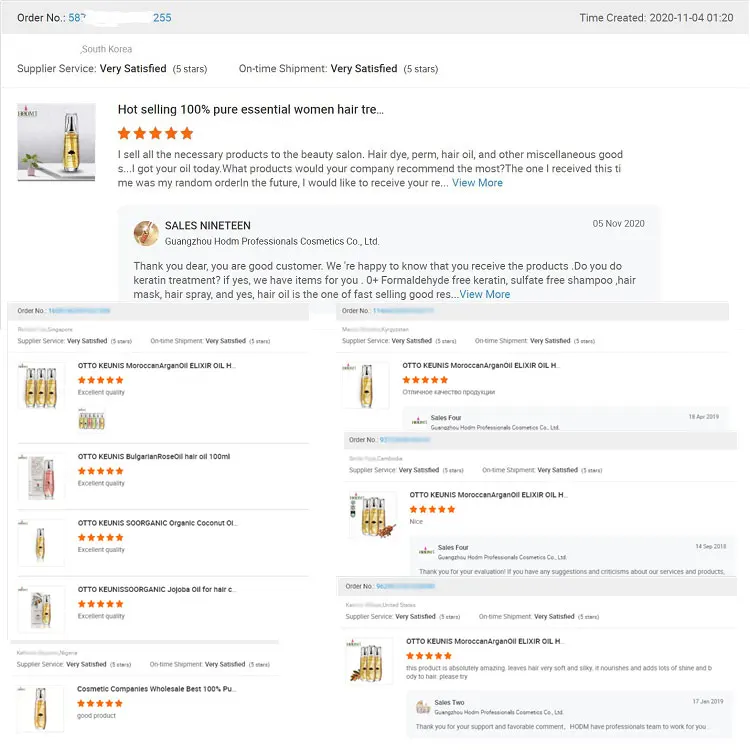This screenshot has height=750, width=750.
Task: Click the Sales Two avatar icon
Action: (x=424, y=706)
